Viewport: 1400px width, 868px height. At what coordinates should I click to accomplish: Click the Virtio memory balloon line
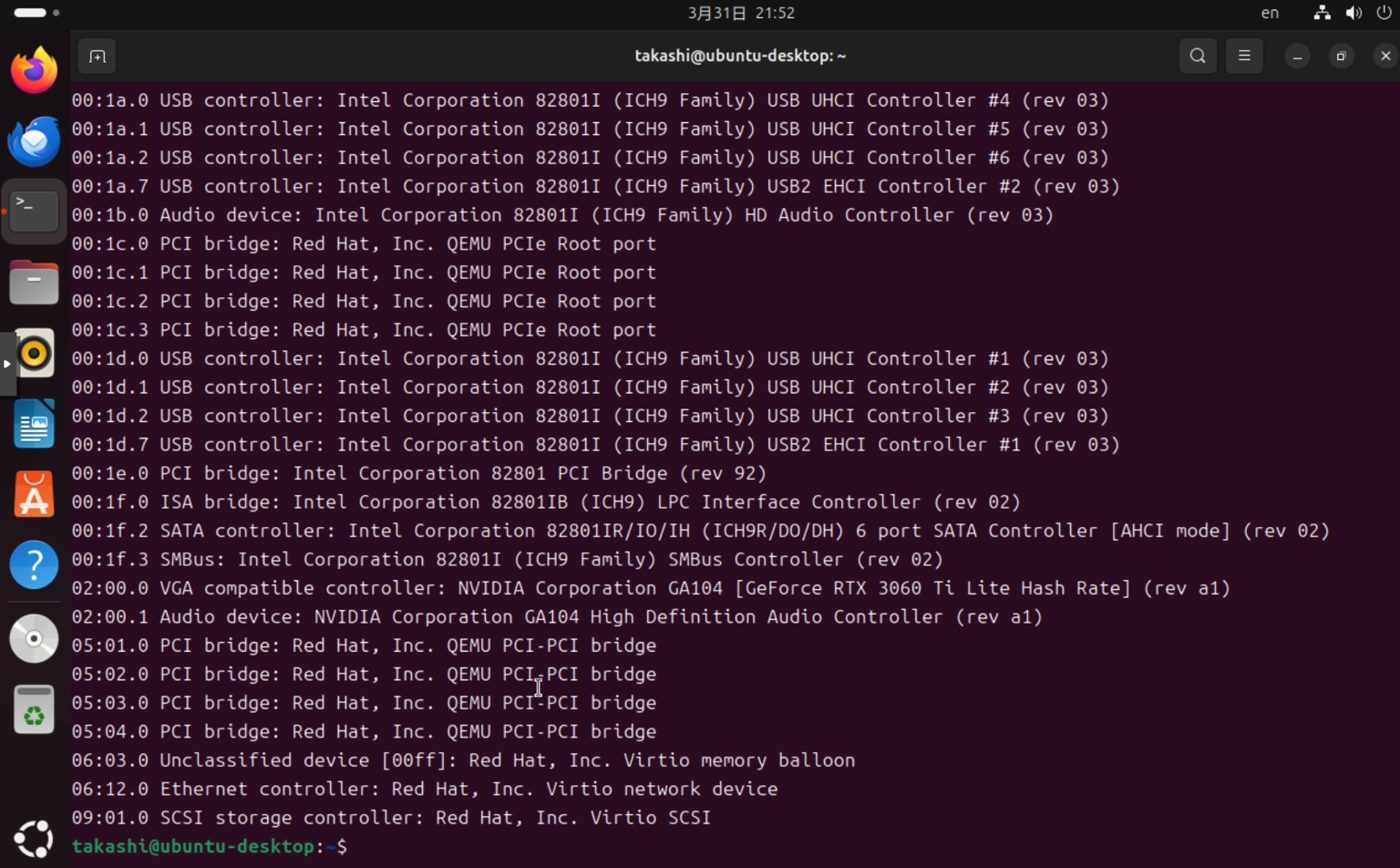[x=463, y=760]
